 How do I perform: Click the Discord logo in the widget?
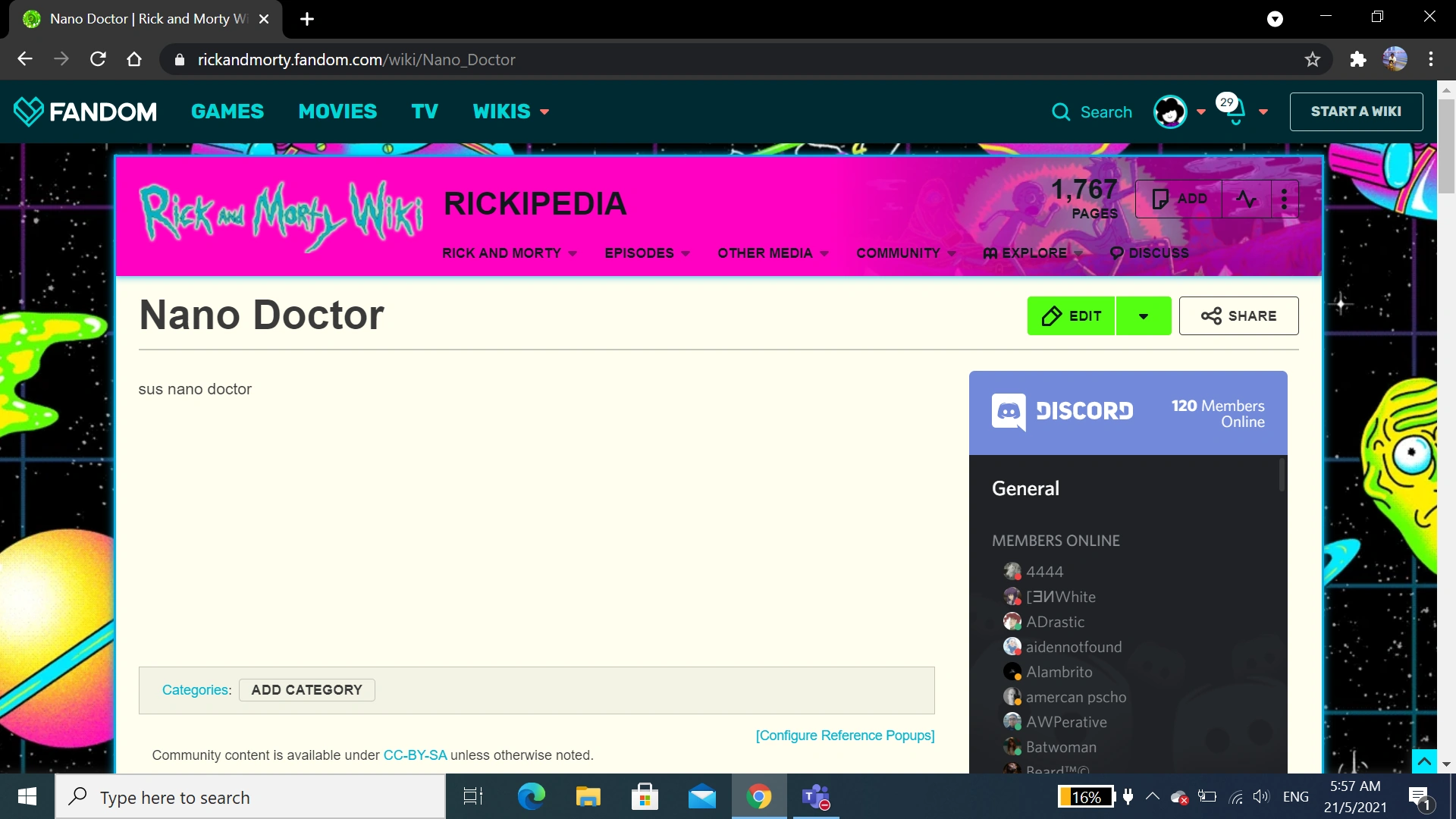point(1009,412)
